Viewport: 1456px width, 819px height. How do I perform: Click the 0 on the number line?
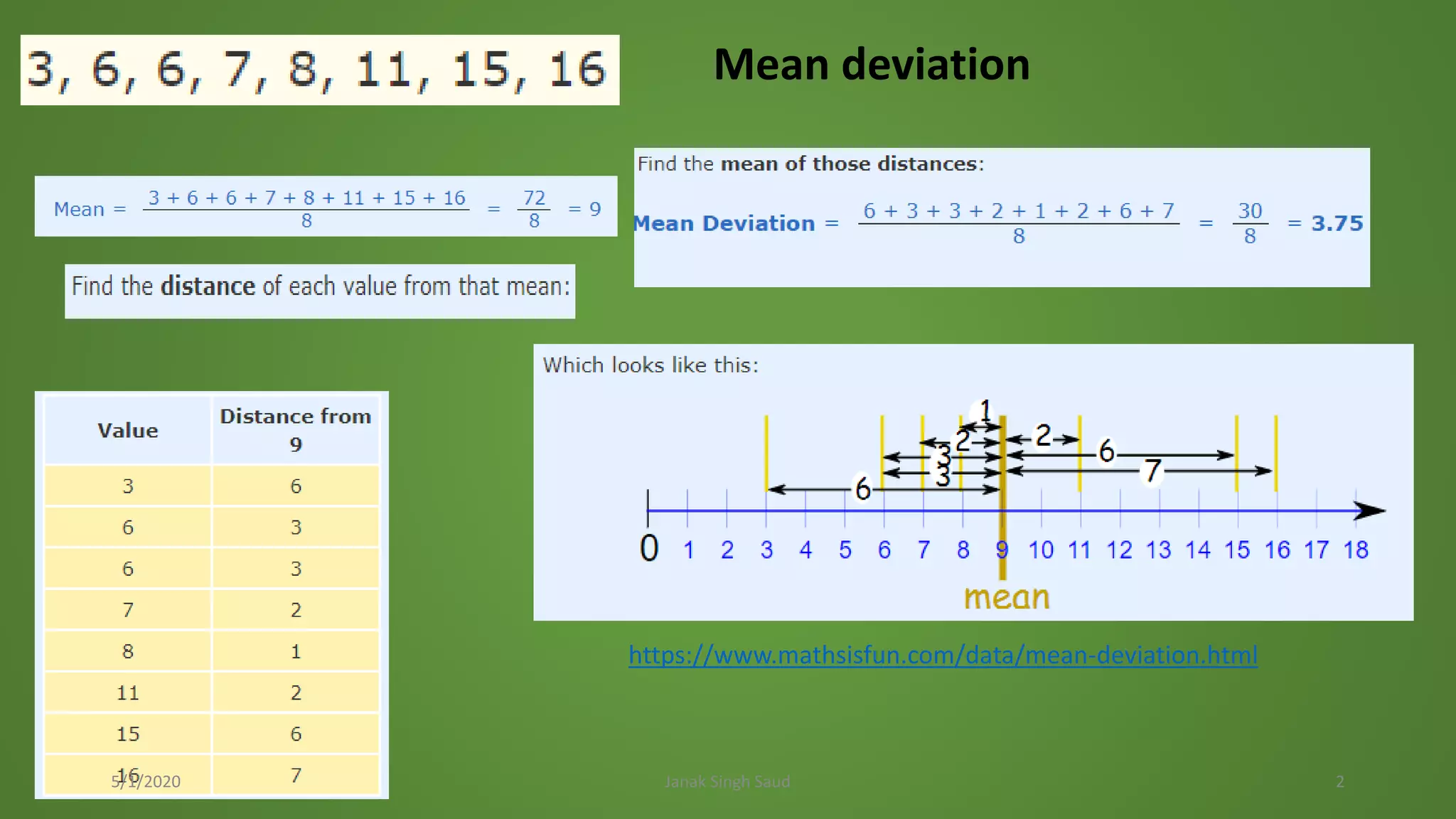648,548
